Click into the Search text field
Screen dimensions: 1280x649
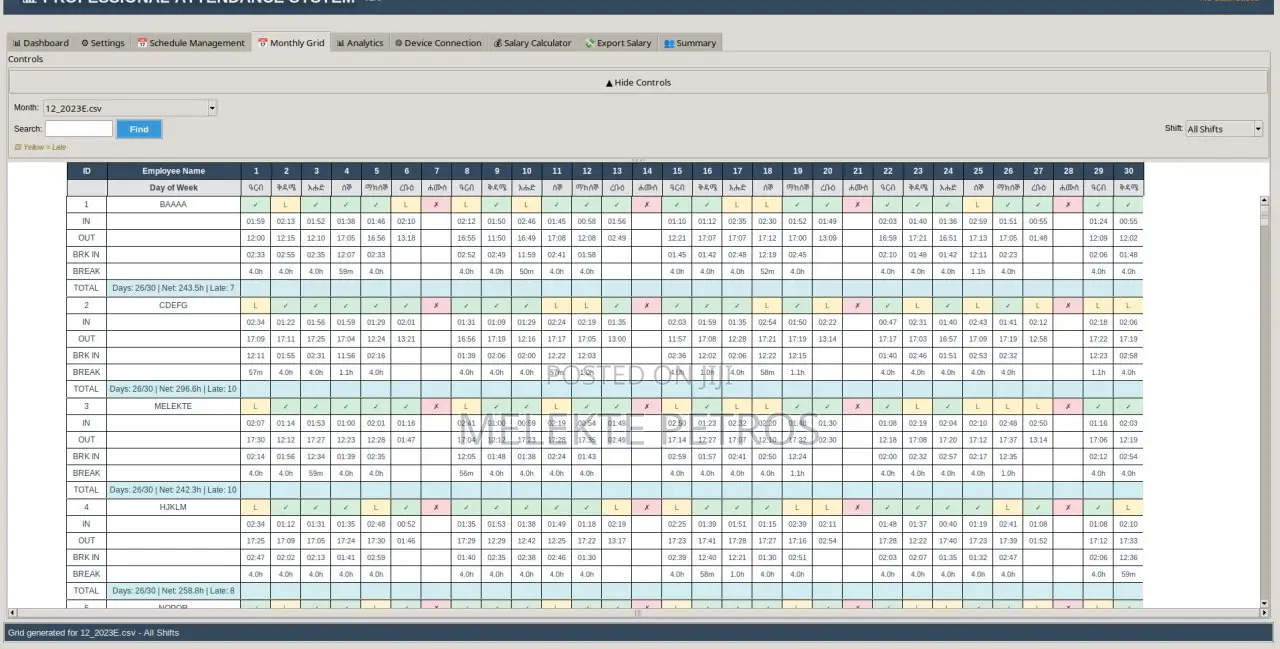pyautogui.click(x=79, y=129)
